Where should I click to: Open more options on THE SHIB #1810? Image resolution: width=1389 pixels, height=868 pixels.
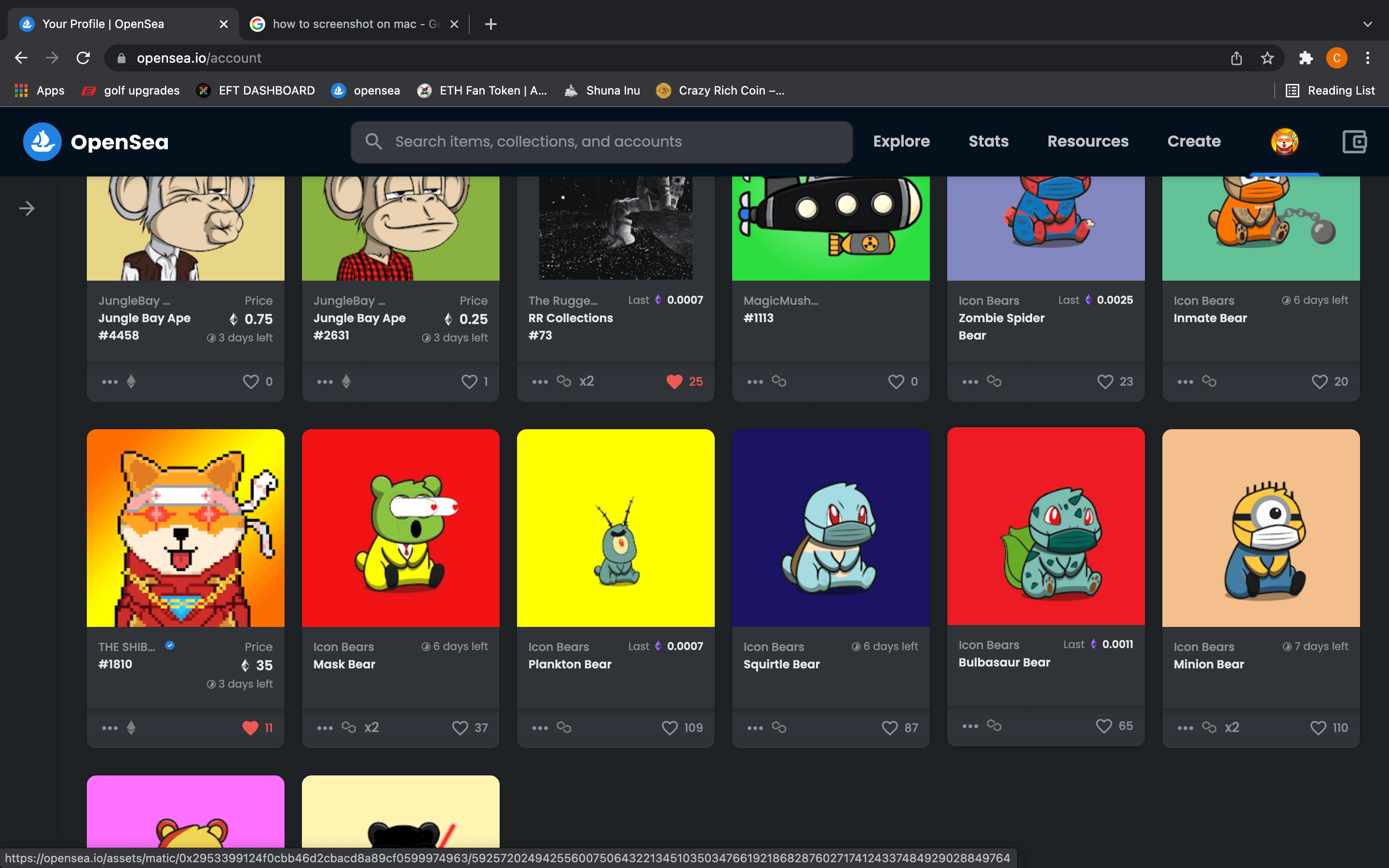click(x=109, y=728)
